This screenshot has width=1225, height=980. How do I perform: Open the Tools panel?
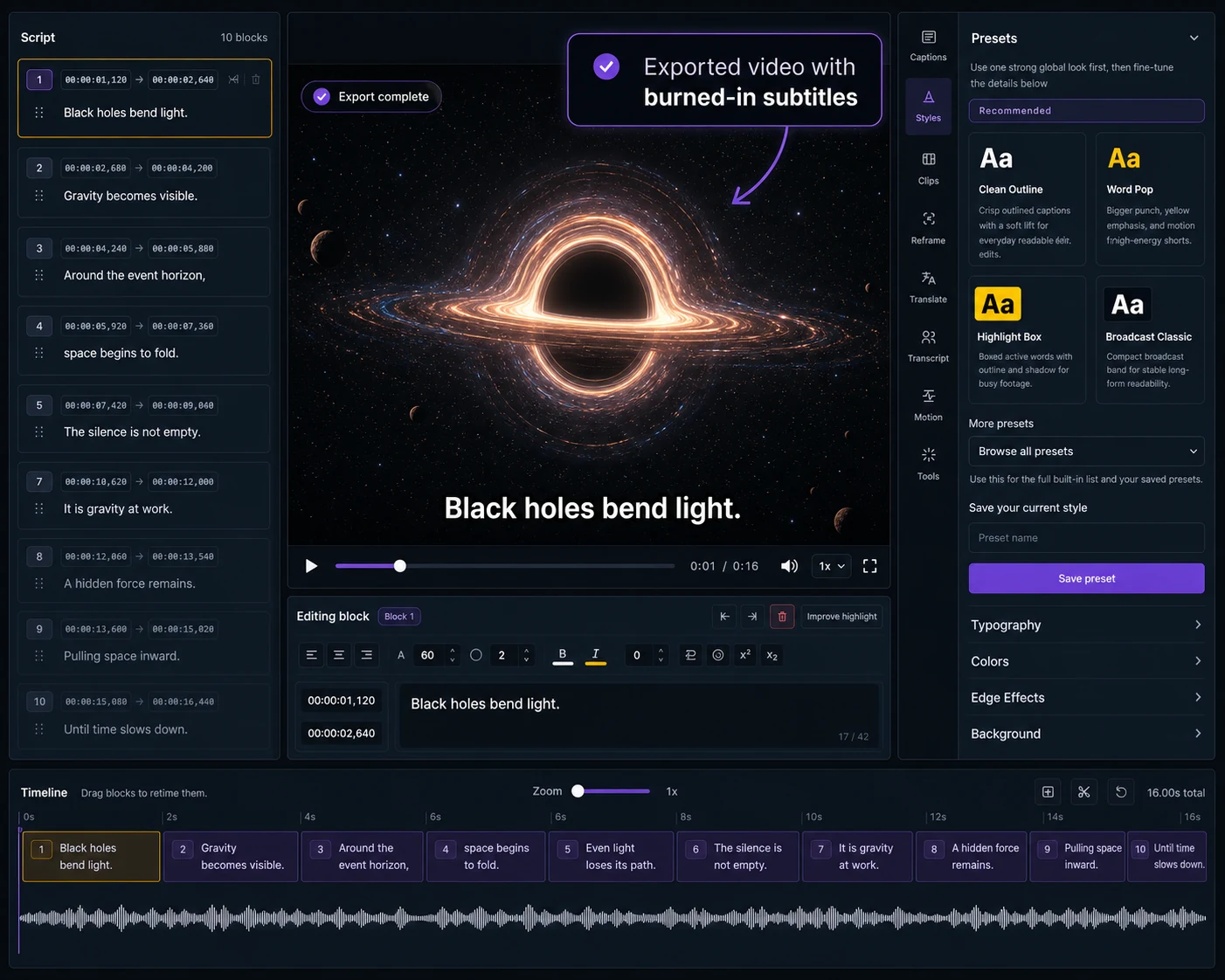(928, 464)
